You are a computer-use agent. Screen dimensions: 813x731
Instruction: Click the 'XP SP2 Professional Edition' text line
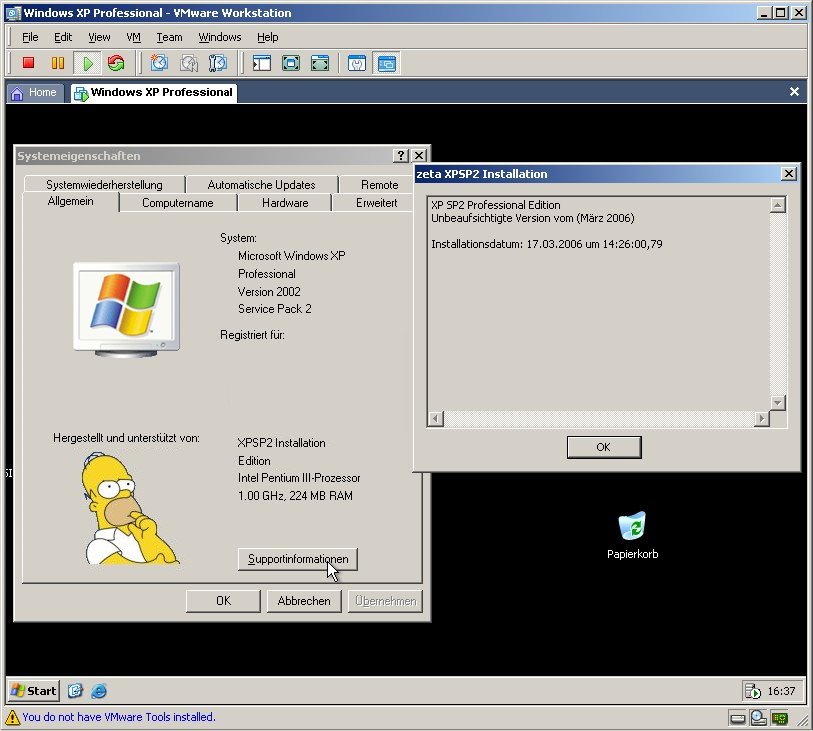tap(496, 205)
